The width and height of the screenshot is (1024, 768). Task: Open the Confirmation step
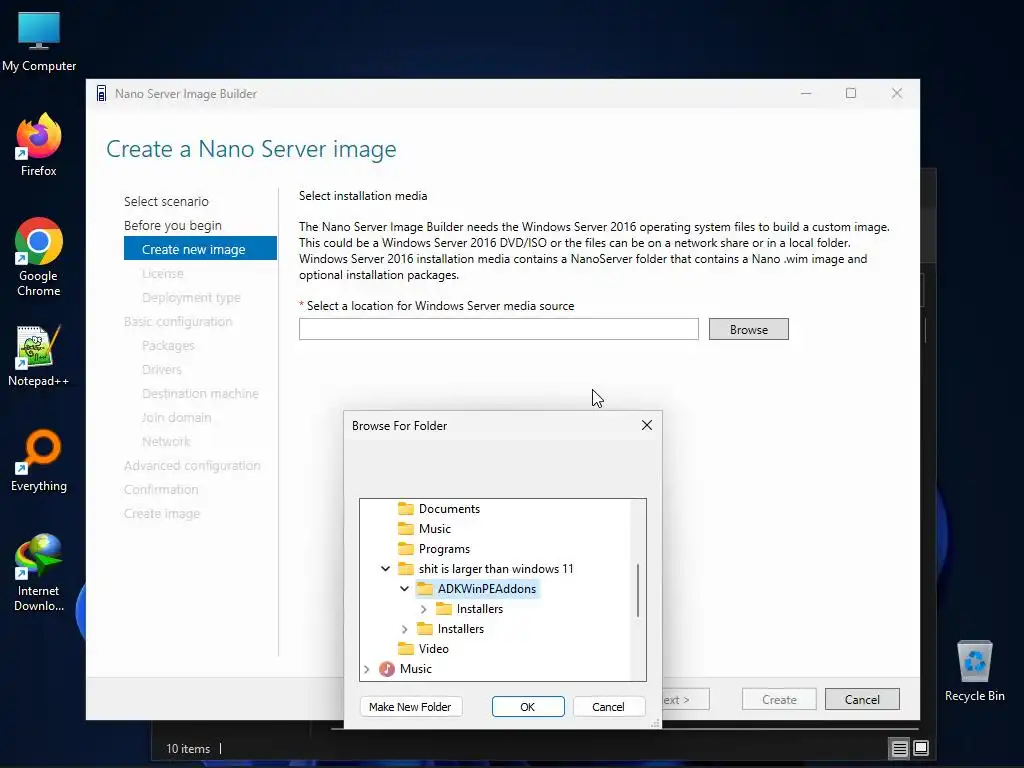tap(161, 490)
